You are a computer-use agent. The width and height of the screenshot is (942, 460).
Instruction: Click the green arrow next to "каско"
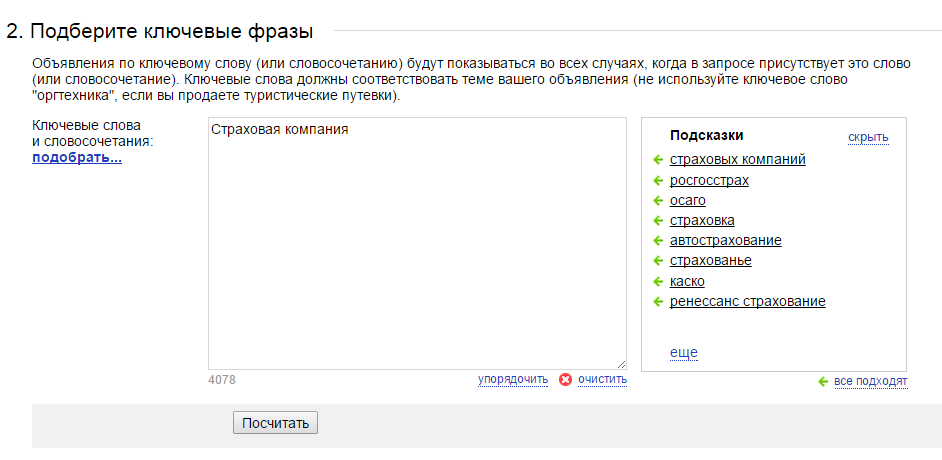click(x=658, y=281)
